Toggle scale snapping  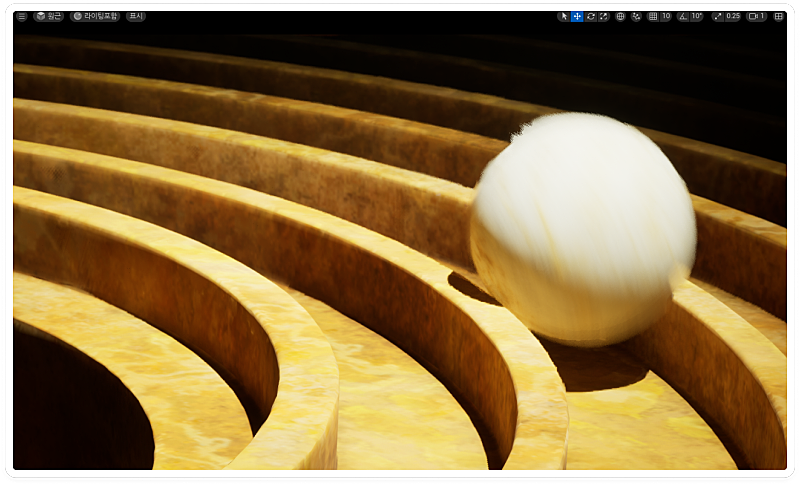pyautogui.click(x=717, y=16)
